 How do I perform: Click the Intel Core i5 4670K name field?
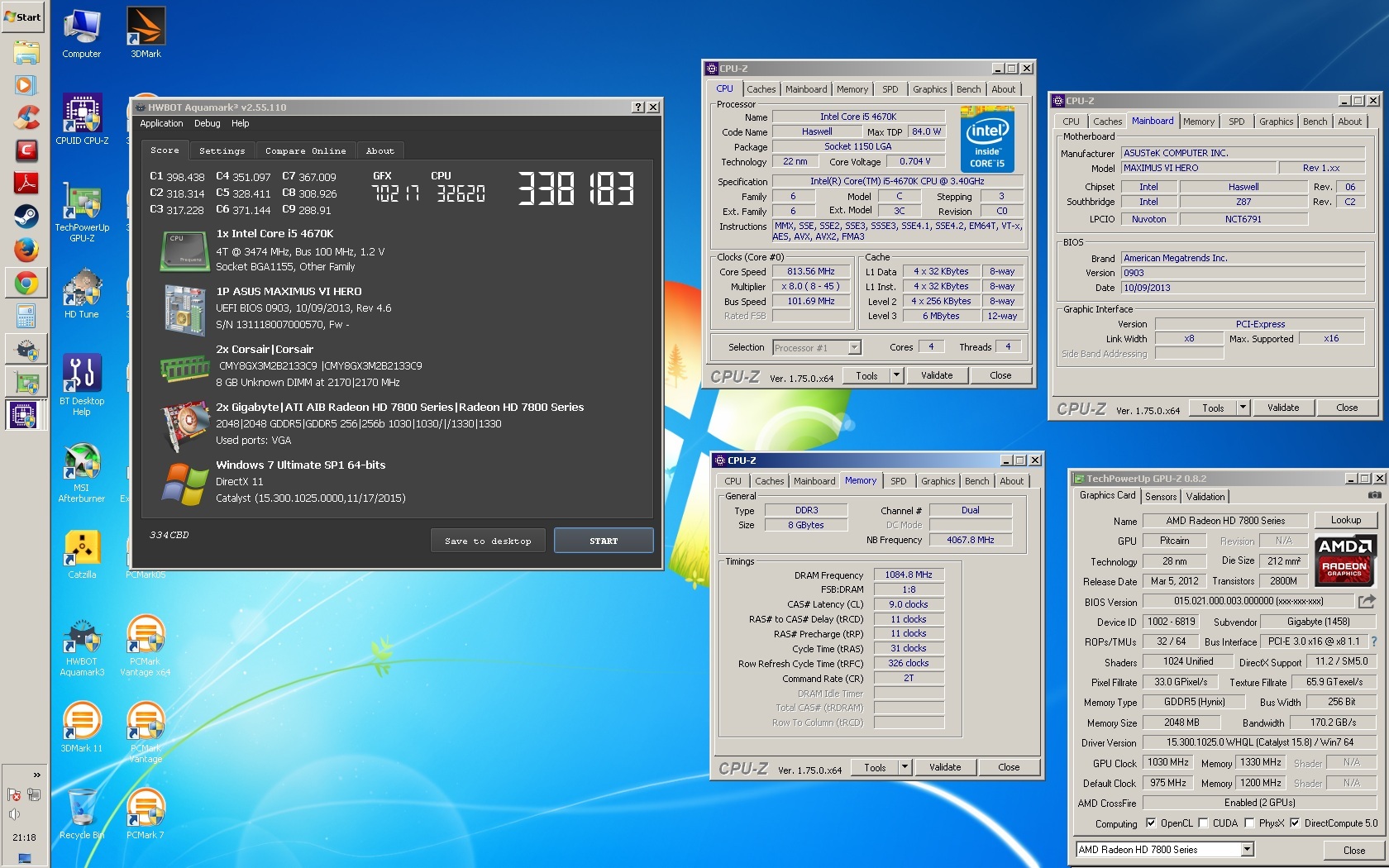tap(857, 117)
